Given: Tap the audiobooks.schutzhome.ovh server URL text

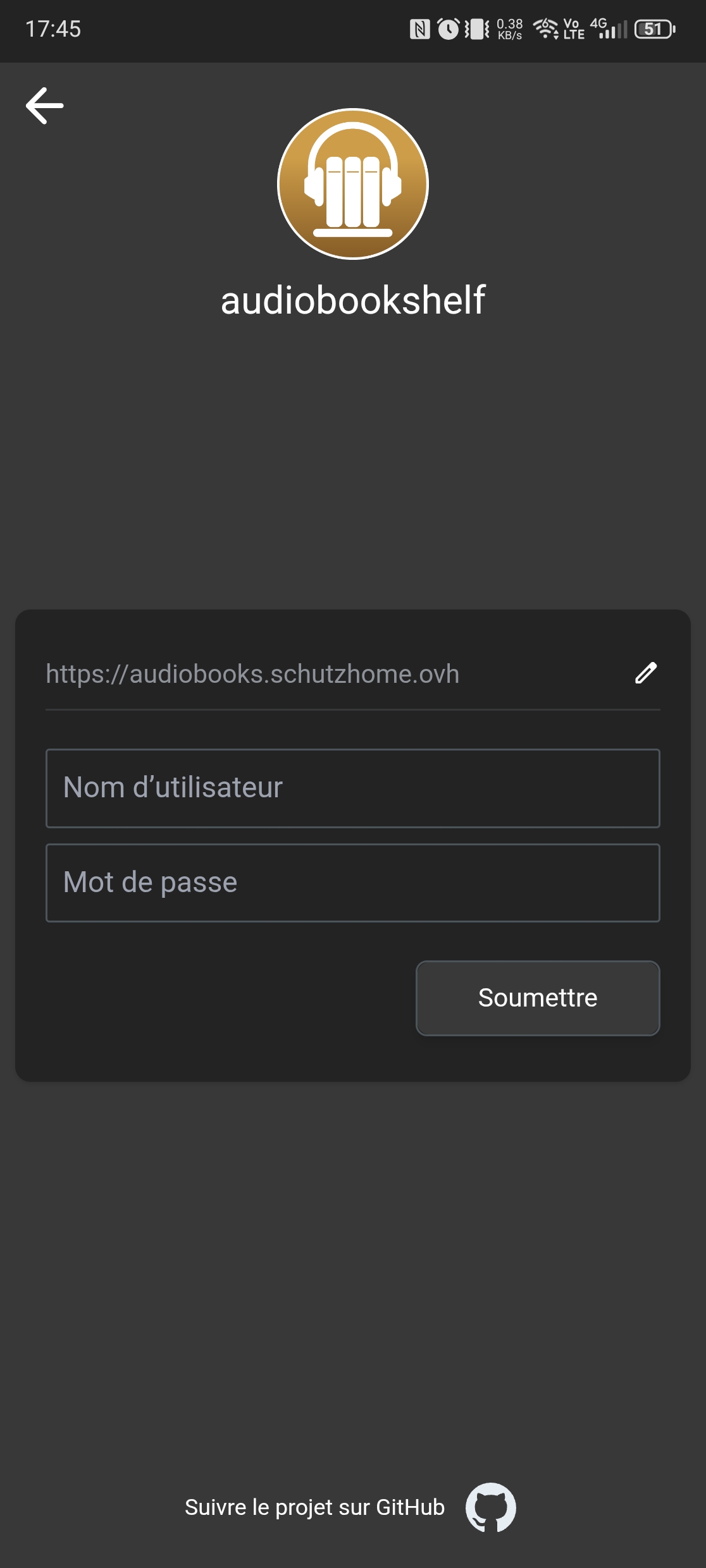Looking at the screenshot, I should tap(252, 674).
